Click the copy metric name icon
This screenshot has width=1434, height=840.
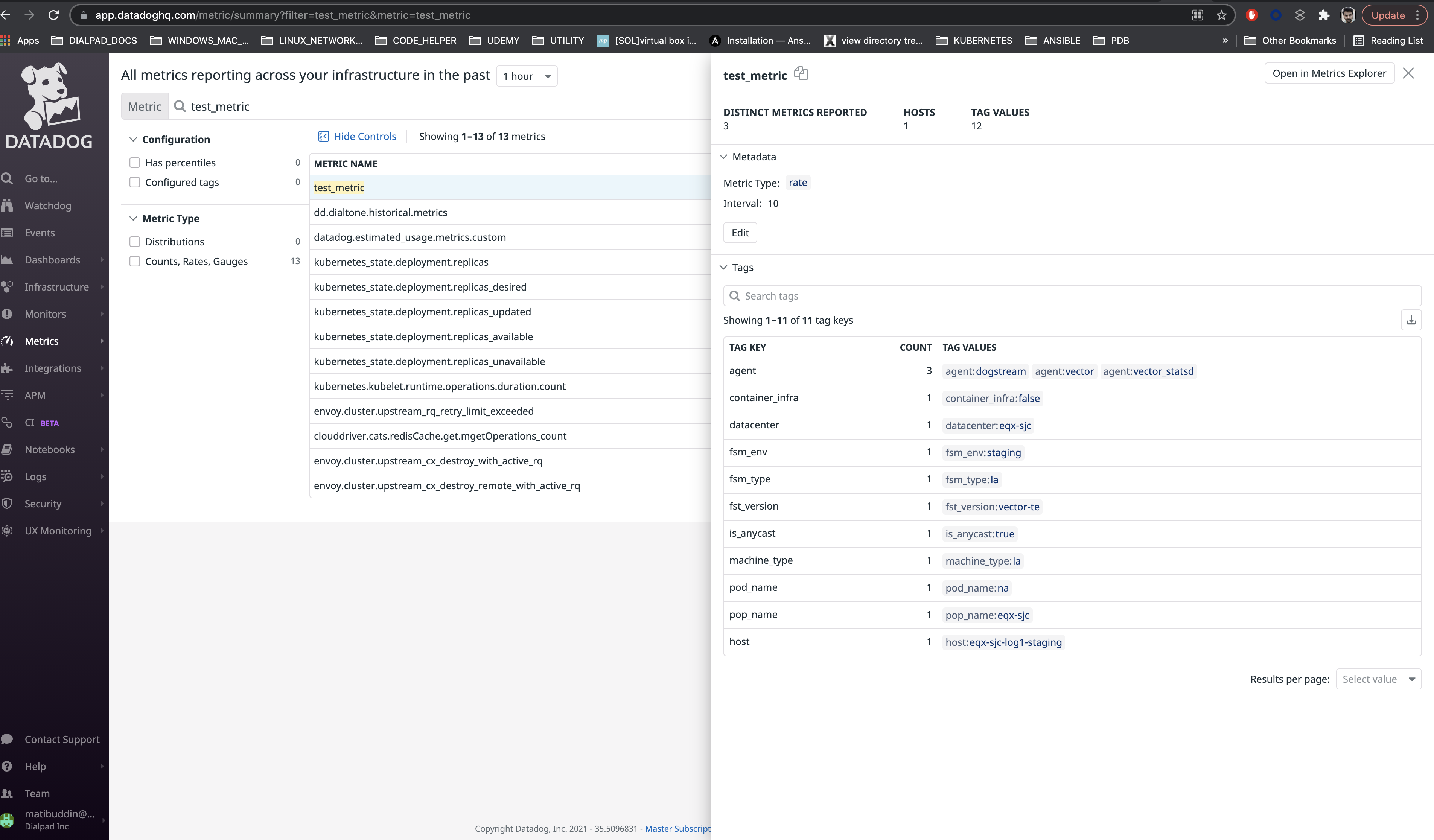(801, 73)
